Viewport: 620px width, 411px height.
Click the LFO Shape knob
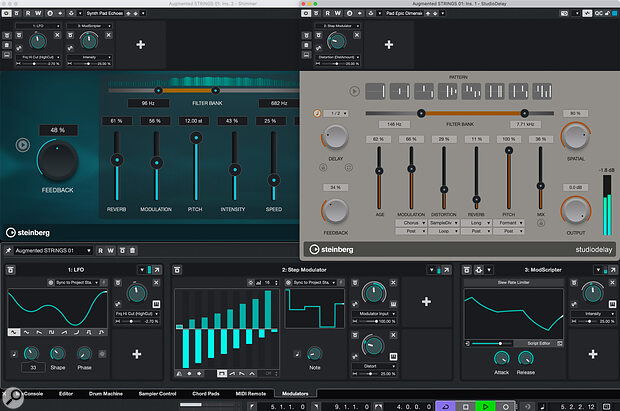pyautogui.click(x=58, y=354)
